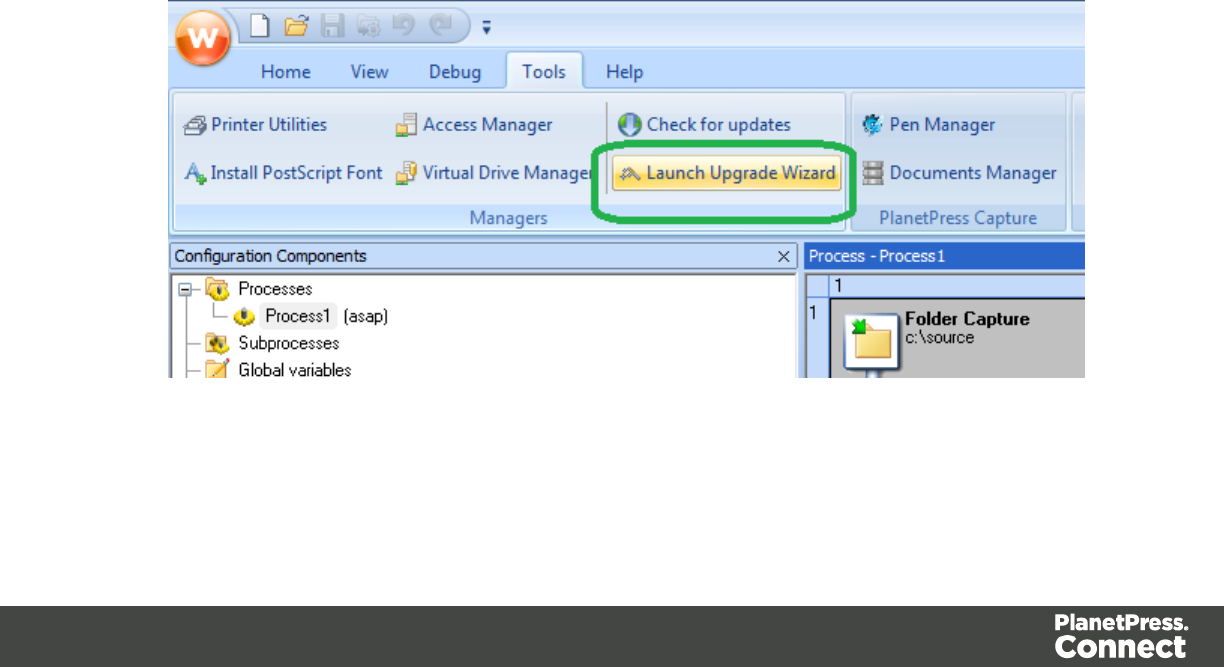Open Virtual Drive Manager
Viewport: 1224px width, 667px height.
tap(494, 173)
